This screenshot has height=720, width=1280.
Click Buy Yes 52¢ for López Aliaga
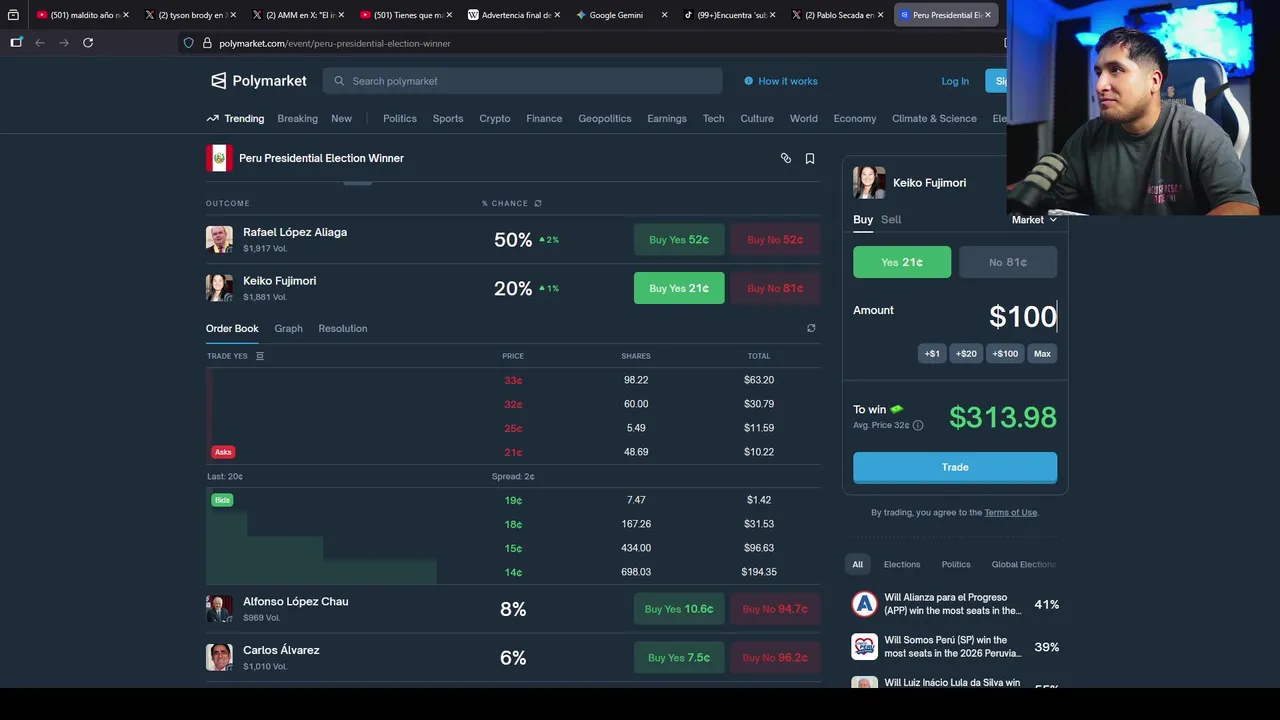[679, 240]
